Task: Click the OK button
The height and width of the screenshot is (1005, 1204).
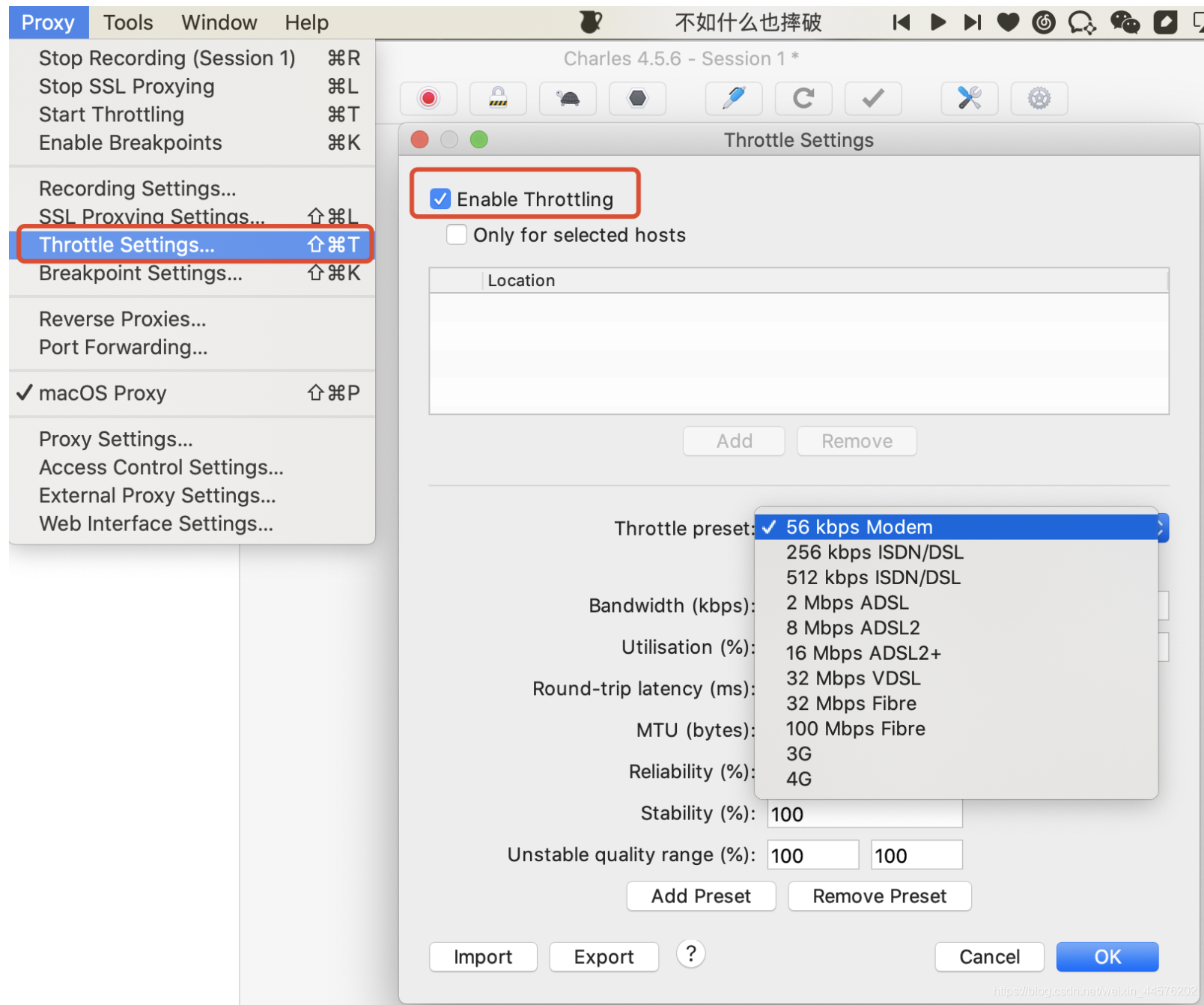Action: tap(1107, 957)
